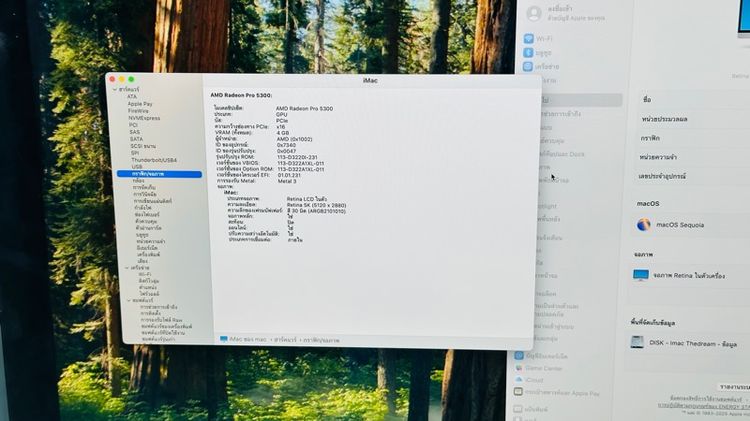Select Wi-Fi under the network tree section
Viewport: 750px width, 421px height.
click(x=145, y=275)
